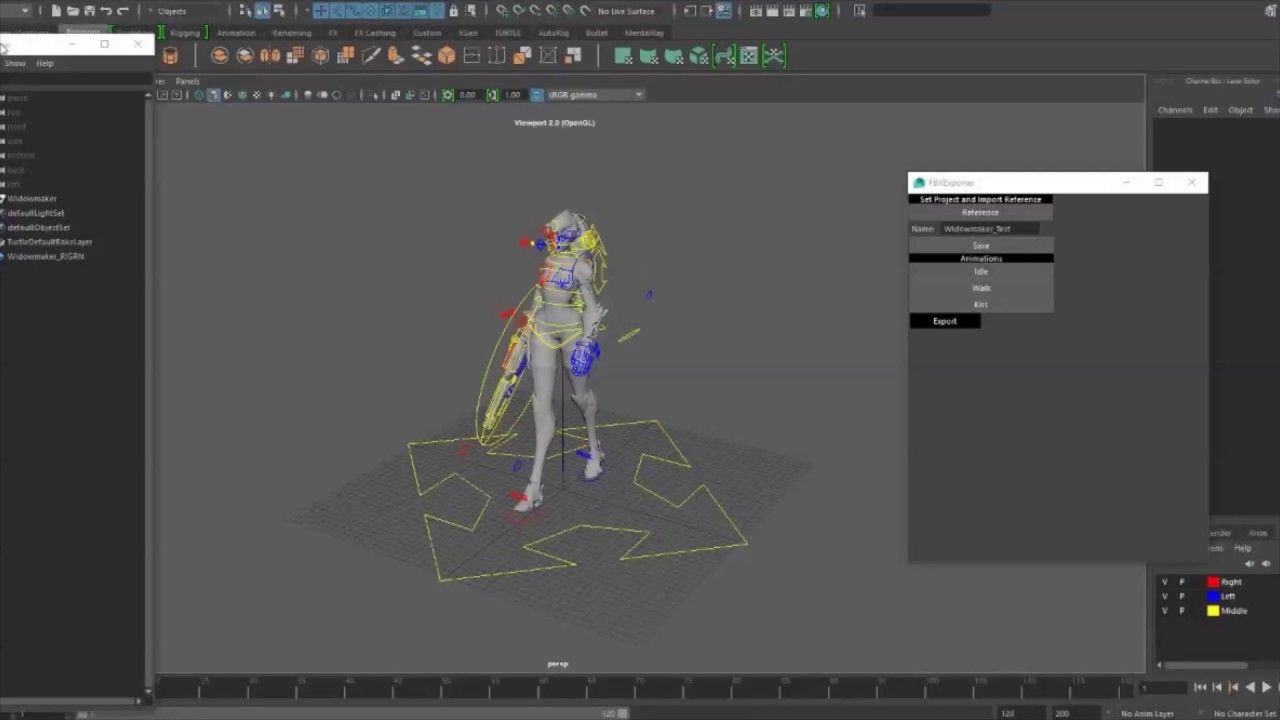This screenshot has width=1280, height=720.
Task: Open the Render View icon in the status line
Action: (757, 10)
